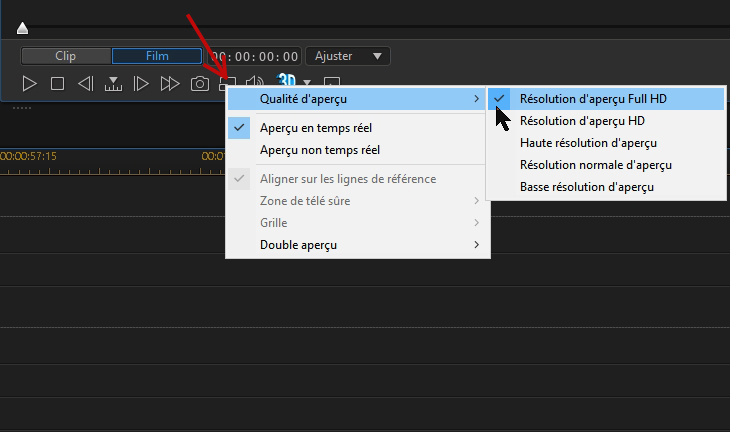Click the seek-by-unit timeline icon
This screenshot has width=730, height=432.
(x=113, y=84)
